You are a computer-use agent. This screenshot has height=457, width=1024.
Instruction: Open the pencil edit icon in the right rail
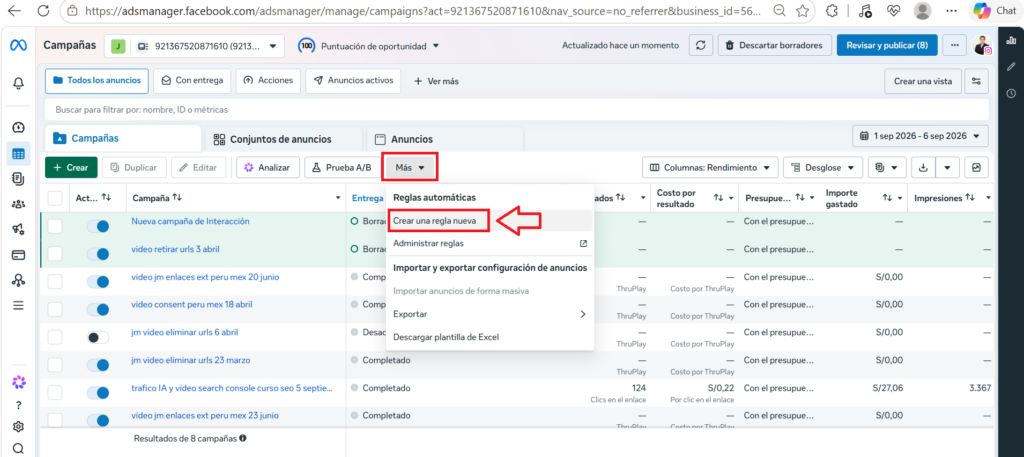pos(1011,67)
